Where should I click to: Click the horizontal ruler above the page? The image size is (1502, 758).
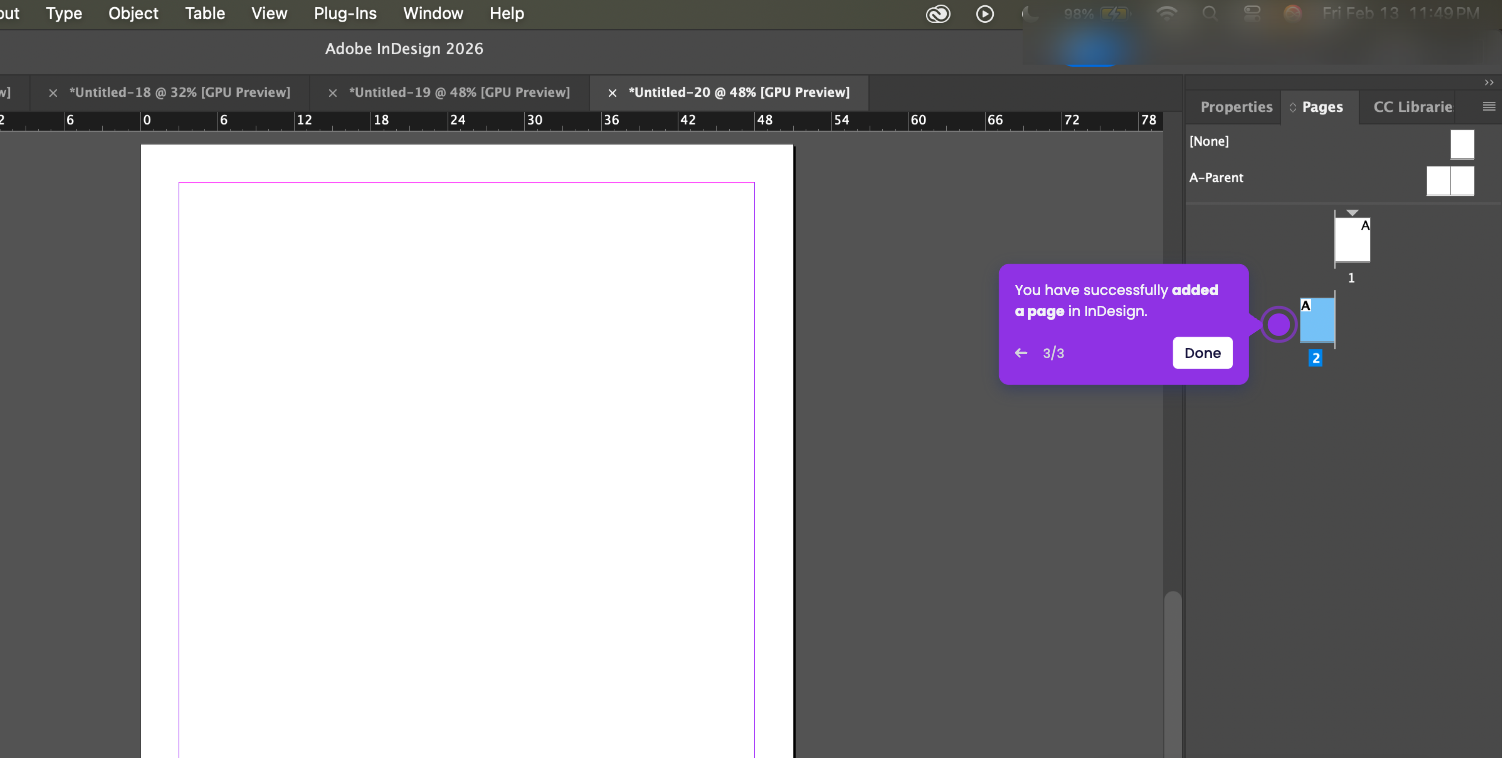point(582,121)
